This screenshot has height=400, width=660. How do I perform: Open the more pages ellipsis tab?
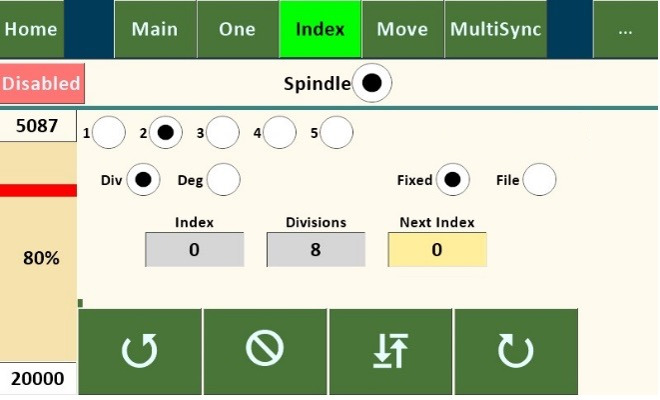[x=625, y=29]
